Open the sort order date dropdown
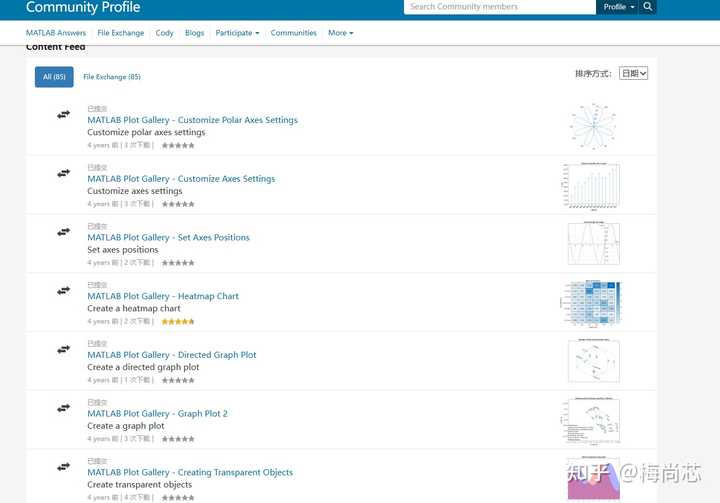 (633, 73)
